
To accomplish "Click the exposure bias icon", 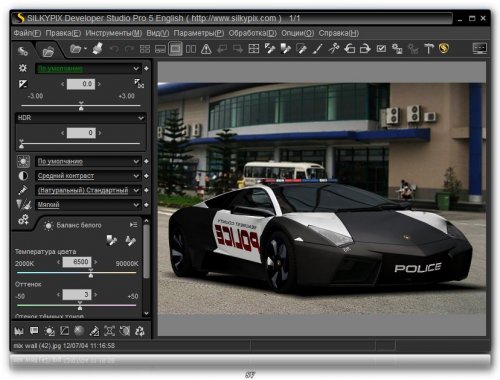I will (23, 84).
